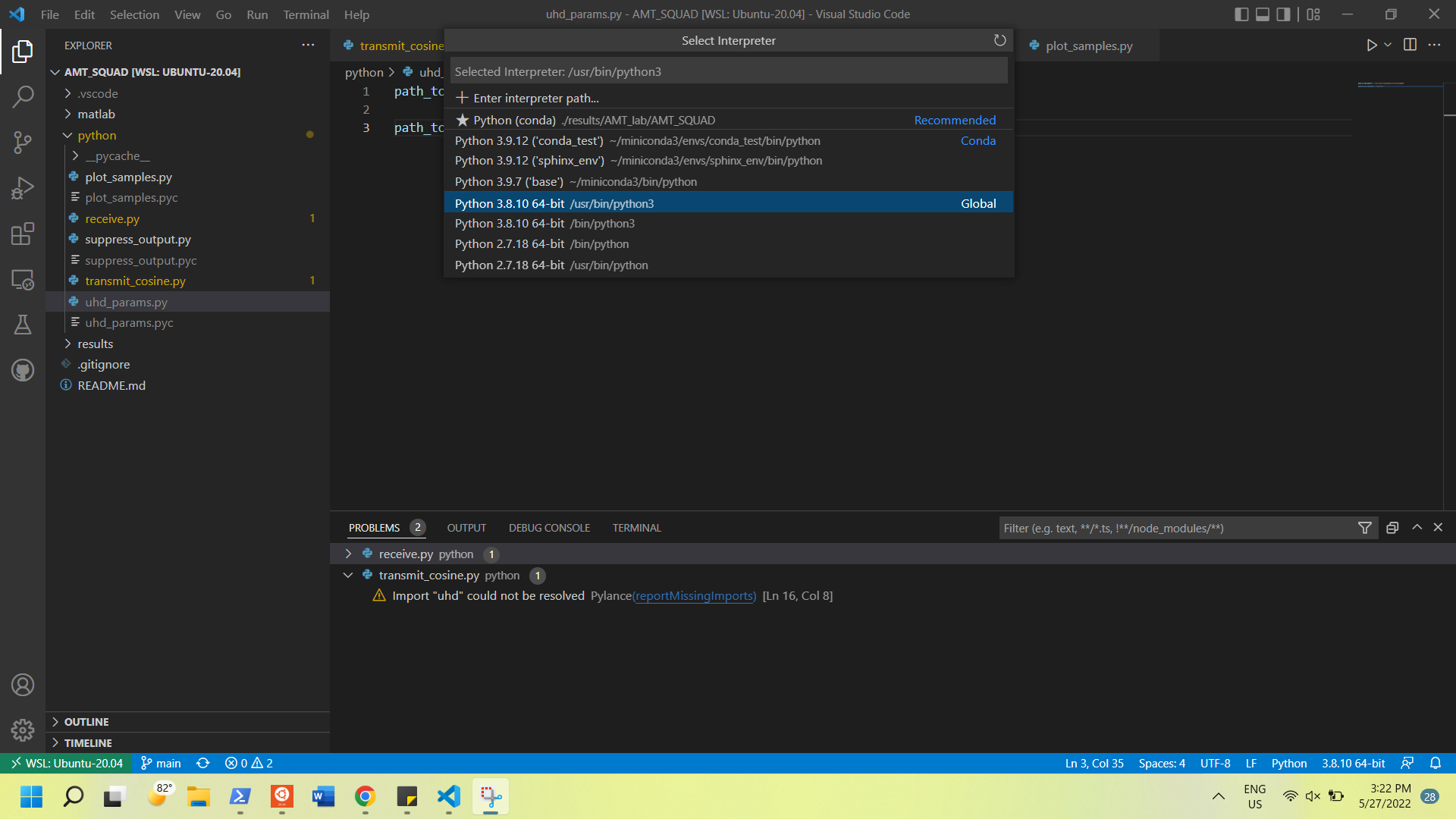Open the Accounts menu icon
This screenshot has width=1456, height=819.
coord(23,685)
